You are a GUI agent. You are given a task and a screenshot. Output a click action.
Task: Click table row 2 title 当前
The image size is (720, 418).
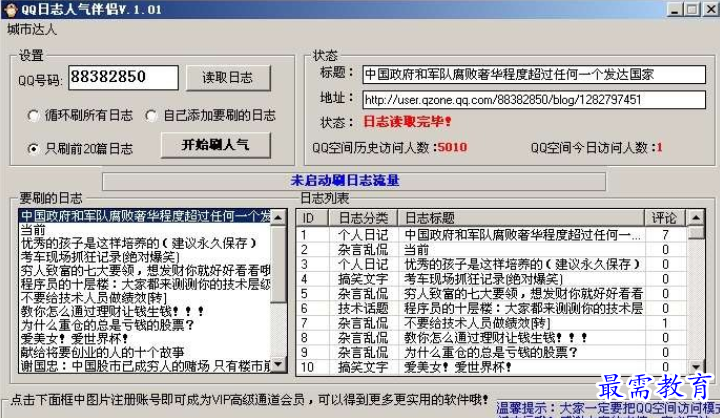tap(416, 250)
